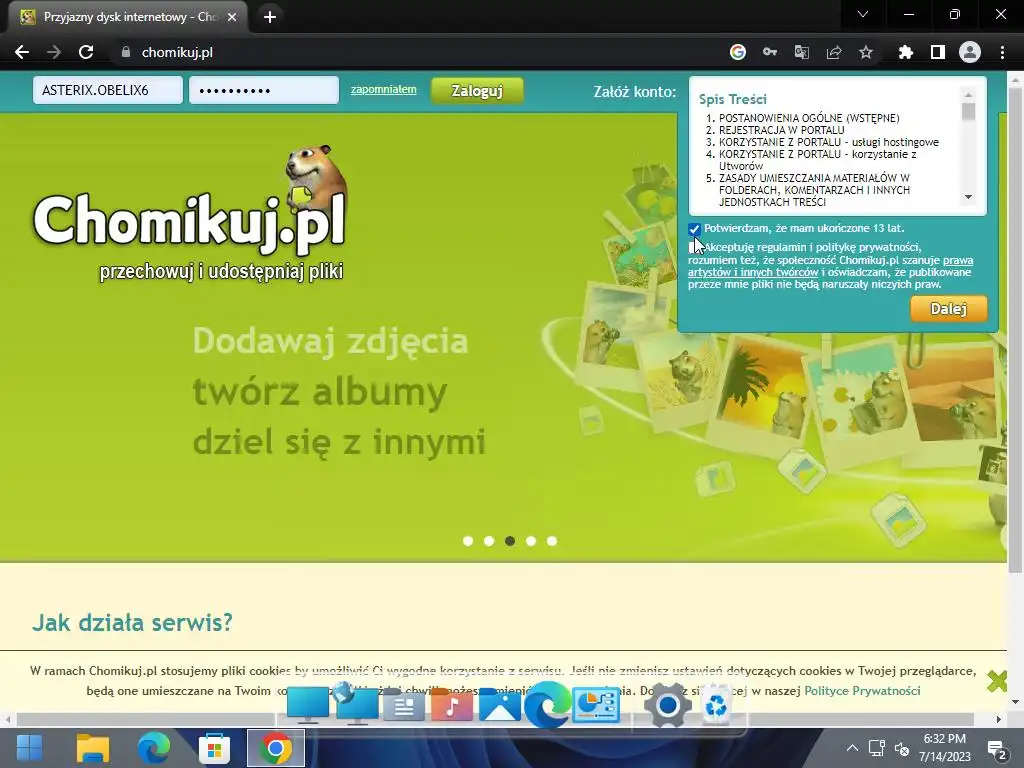Open the Control Panel dock icon

pos(596,705)
